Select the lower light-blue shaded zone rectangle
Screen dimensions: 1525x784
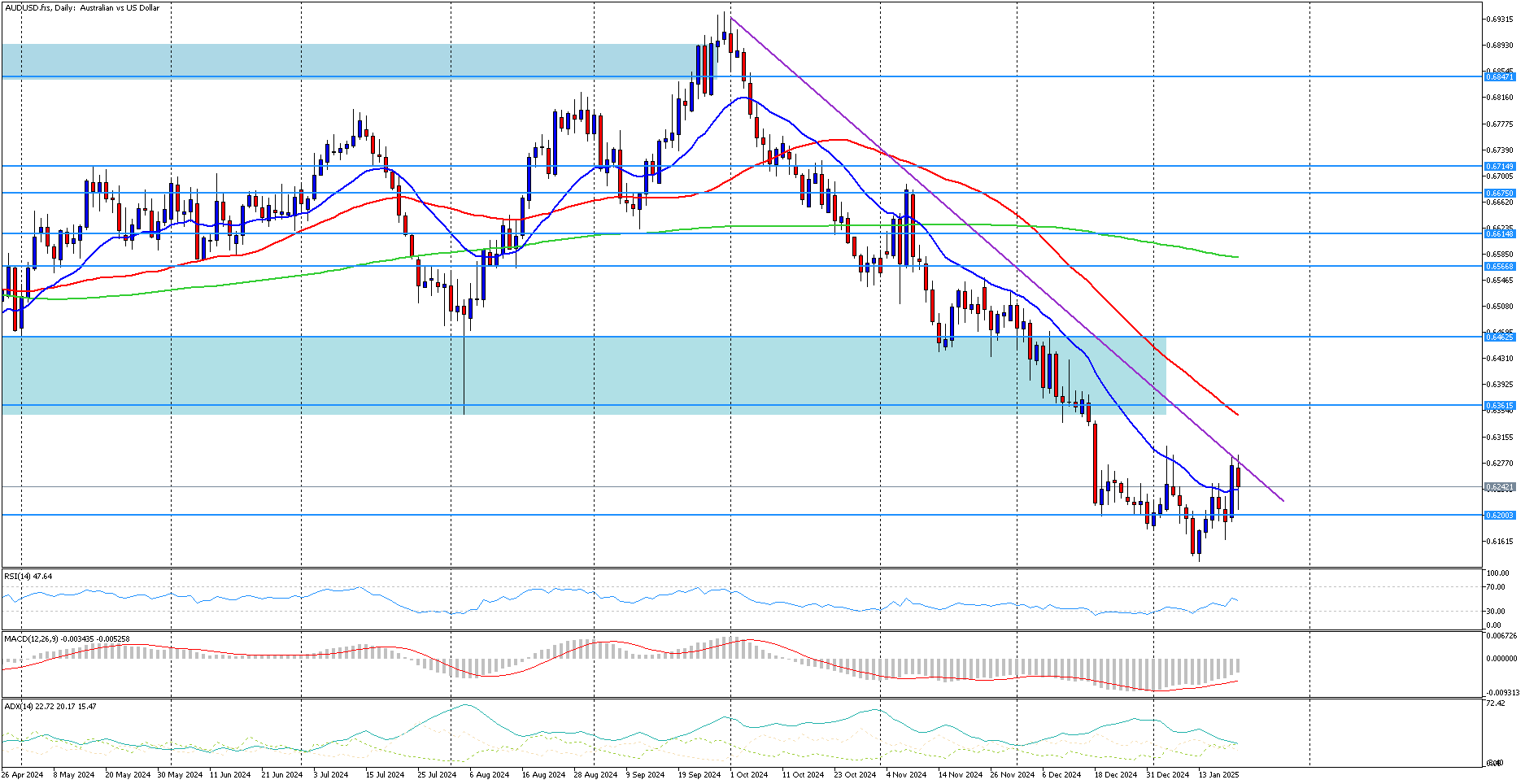(584, 375)
